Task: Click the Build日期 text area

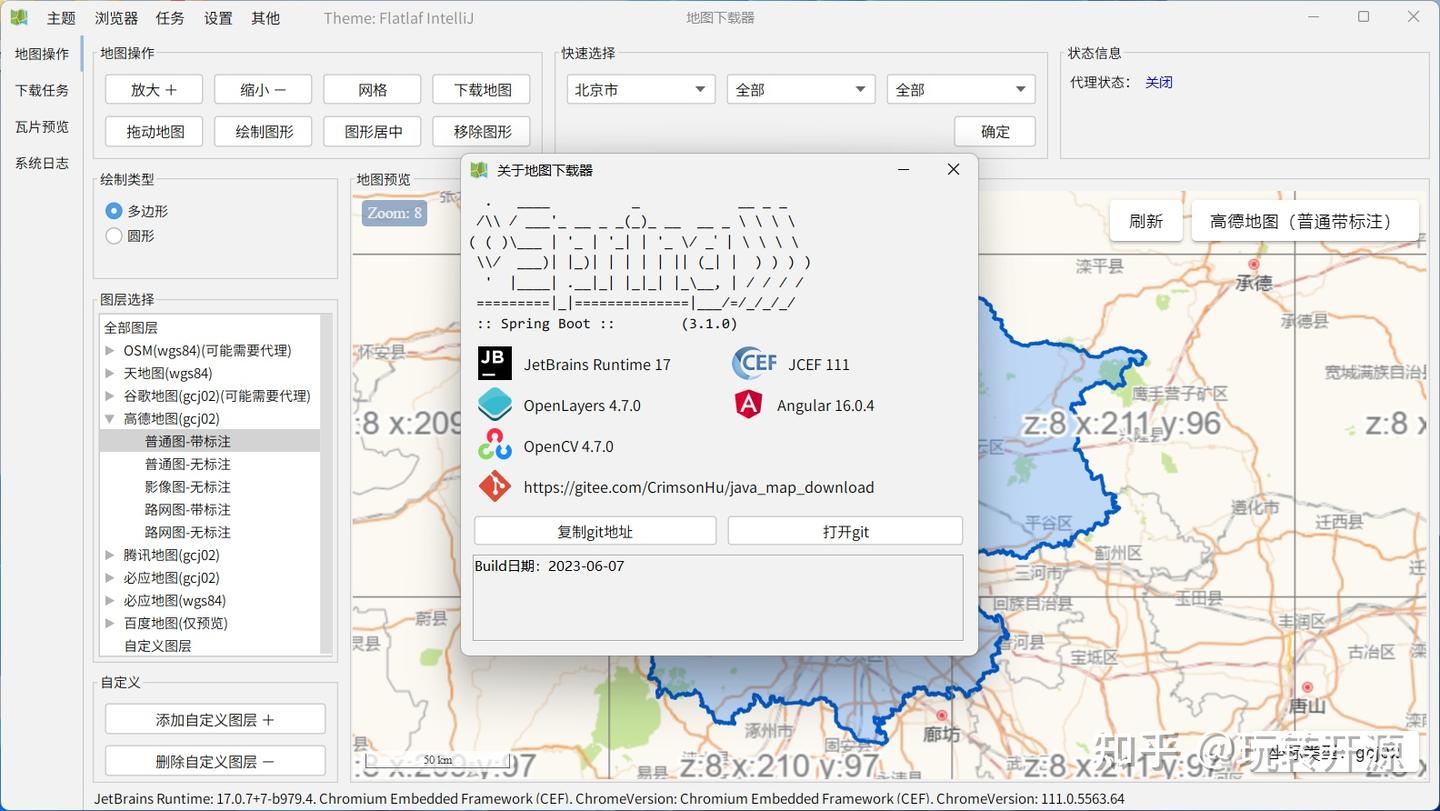Action: coord(718,598)
